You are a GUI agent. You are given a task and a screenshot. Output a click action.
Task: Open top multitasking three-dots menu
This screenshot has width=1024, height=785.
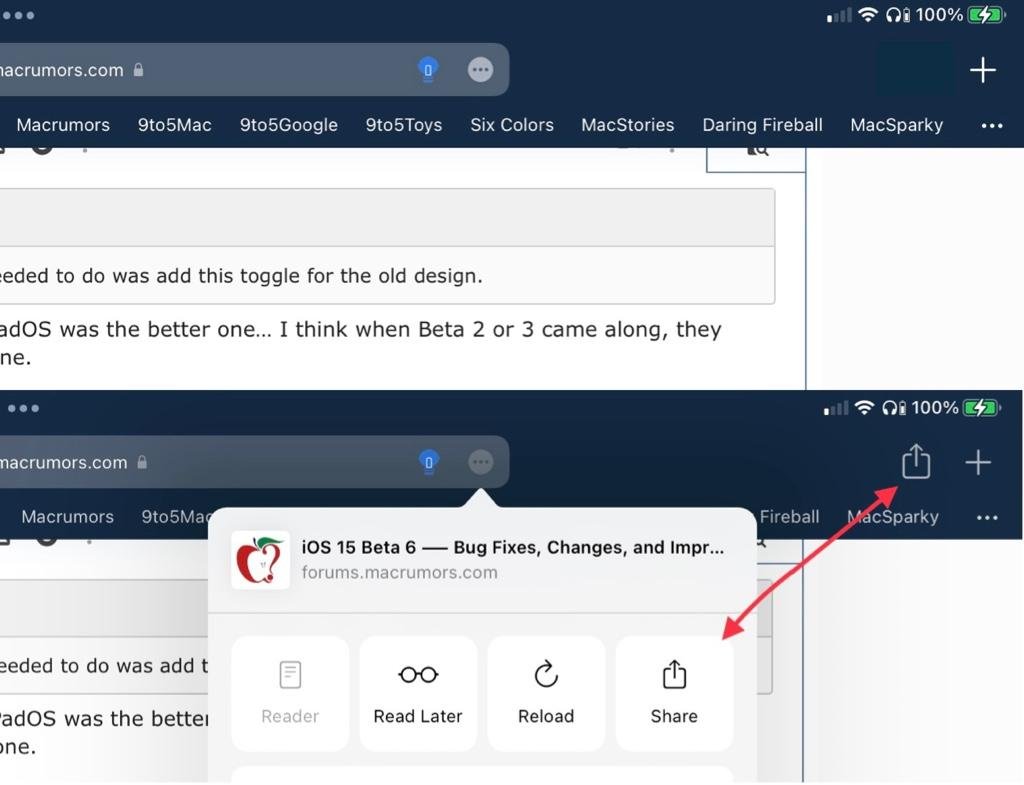coord(18,15)
